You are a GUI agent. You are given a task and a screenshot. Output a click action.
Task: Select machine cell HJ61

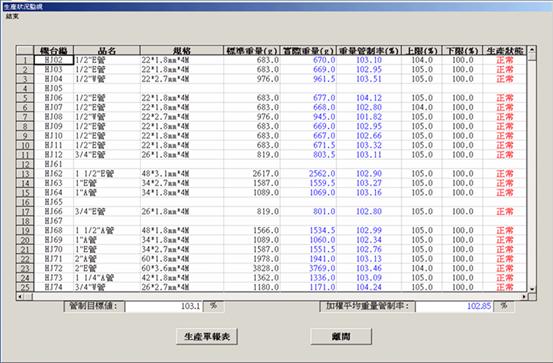pyautogui.click(x=54, y=164)
